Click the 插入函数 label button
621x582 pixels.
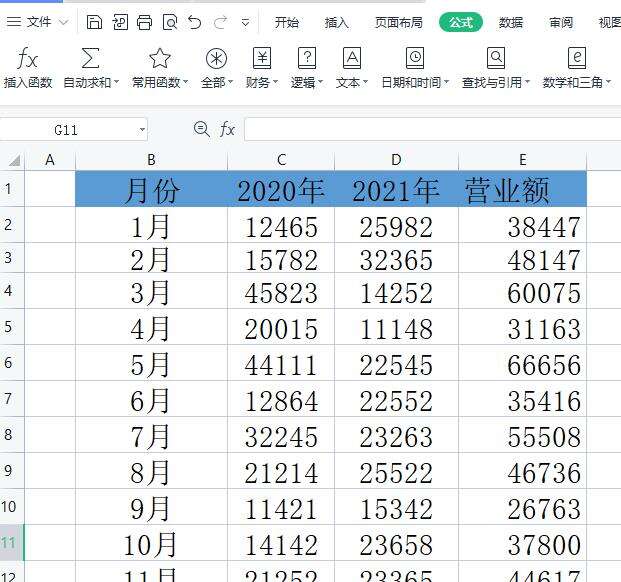(28, 82)
